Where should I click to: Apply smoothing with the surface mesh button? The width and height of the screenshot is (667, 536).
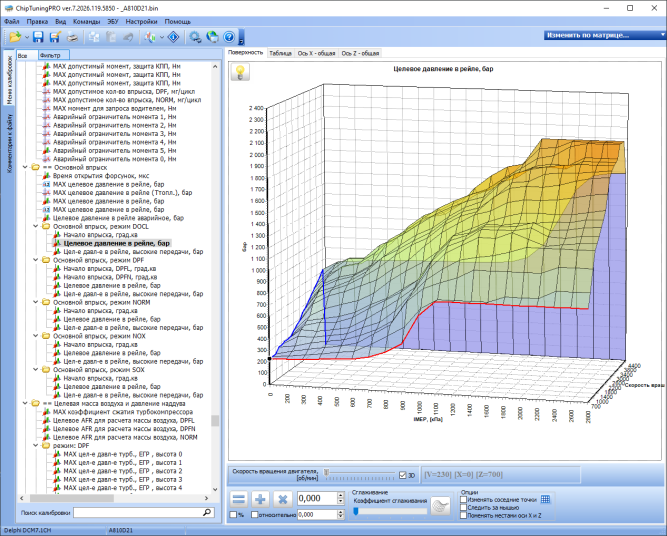tap(440, 506)
